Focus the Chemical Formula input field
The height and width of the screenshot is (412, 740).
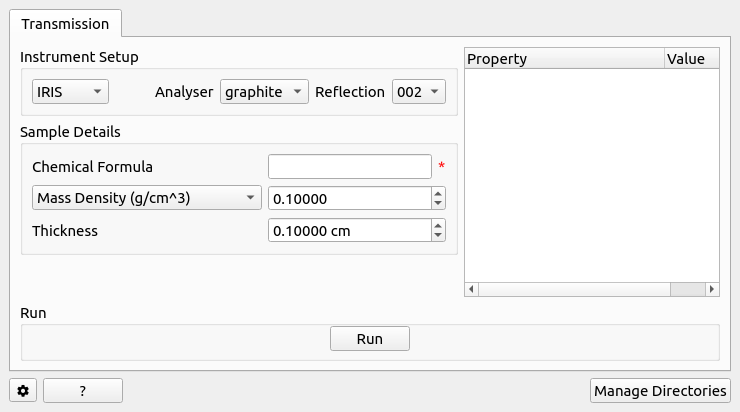(x=349, y=166)
